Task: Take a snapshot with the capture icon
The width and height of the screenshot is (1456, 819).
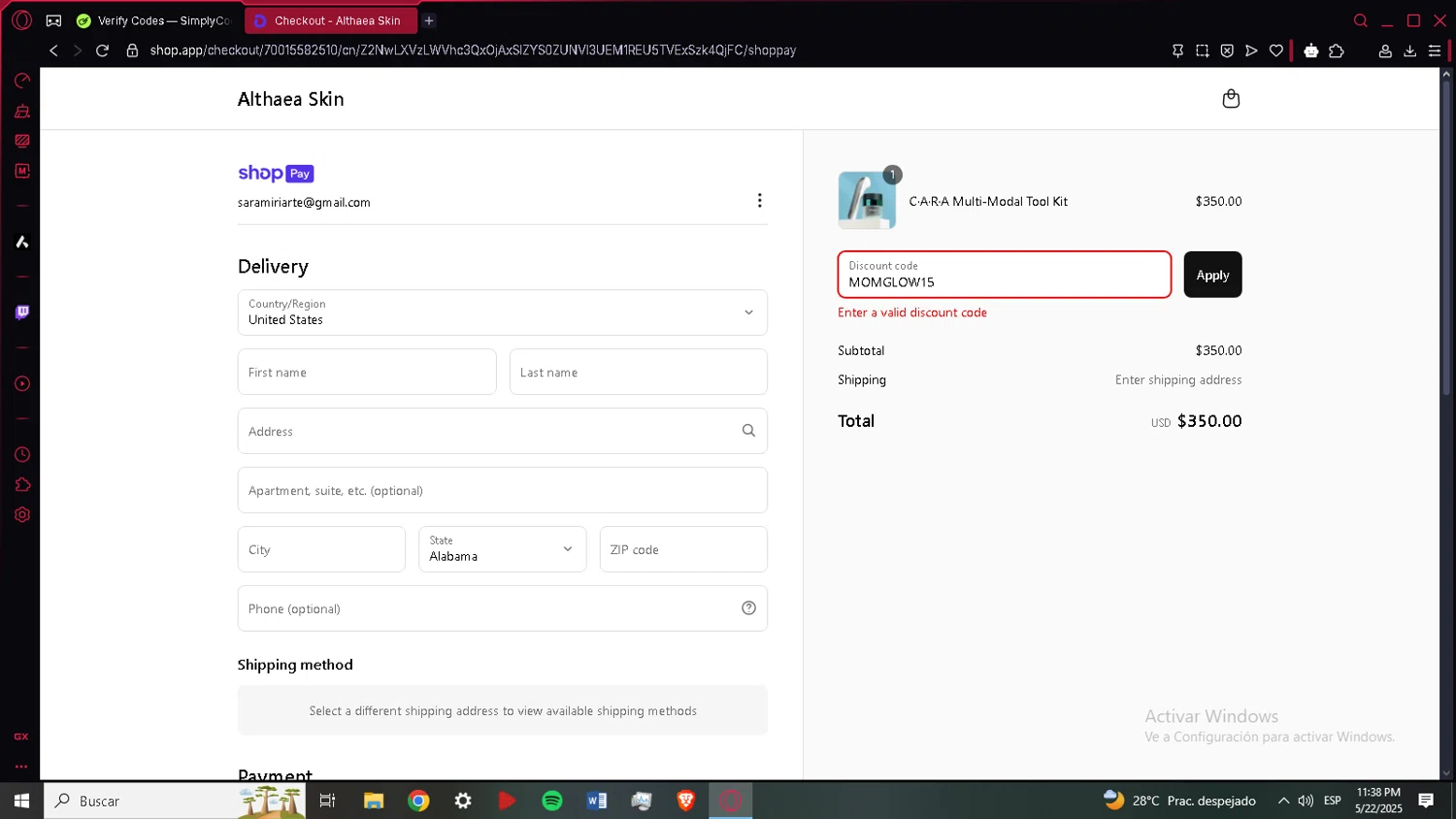Action: pos(1202,50)
